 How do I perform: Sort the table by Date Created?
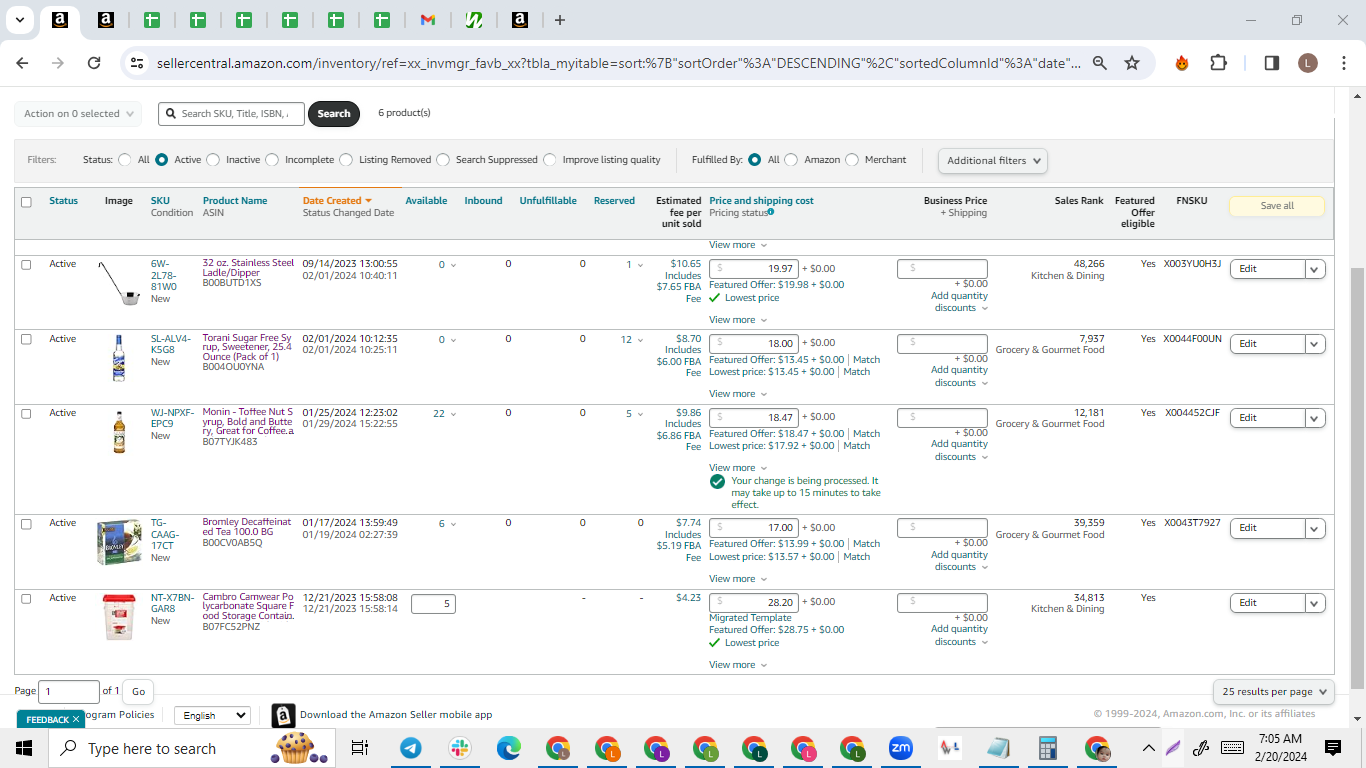click(337, 201)
